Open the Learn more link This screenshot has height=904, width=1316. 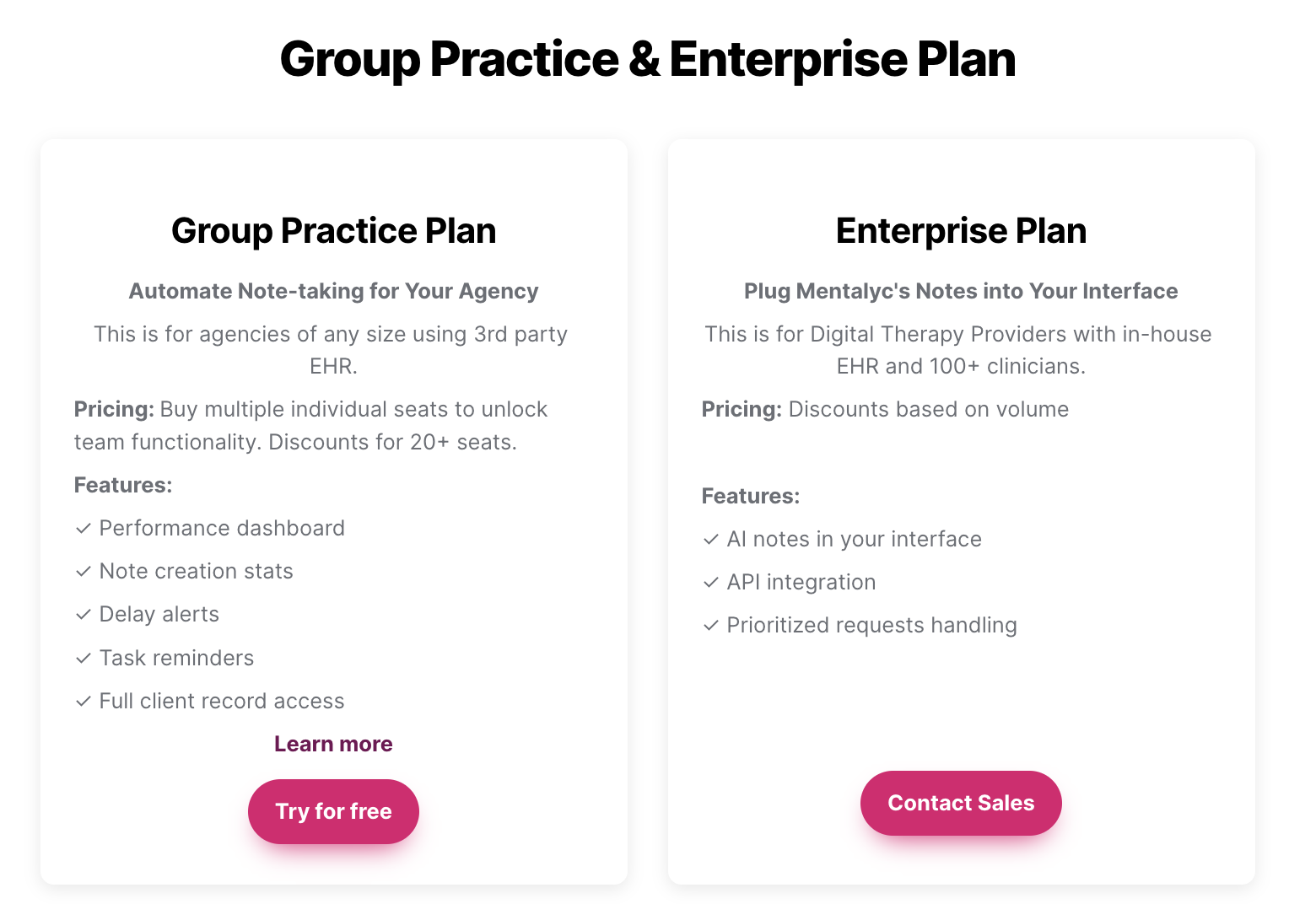[333, 744]
